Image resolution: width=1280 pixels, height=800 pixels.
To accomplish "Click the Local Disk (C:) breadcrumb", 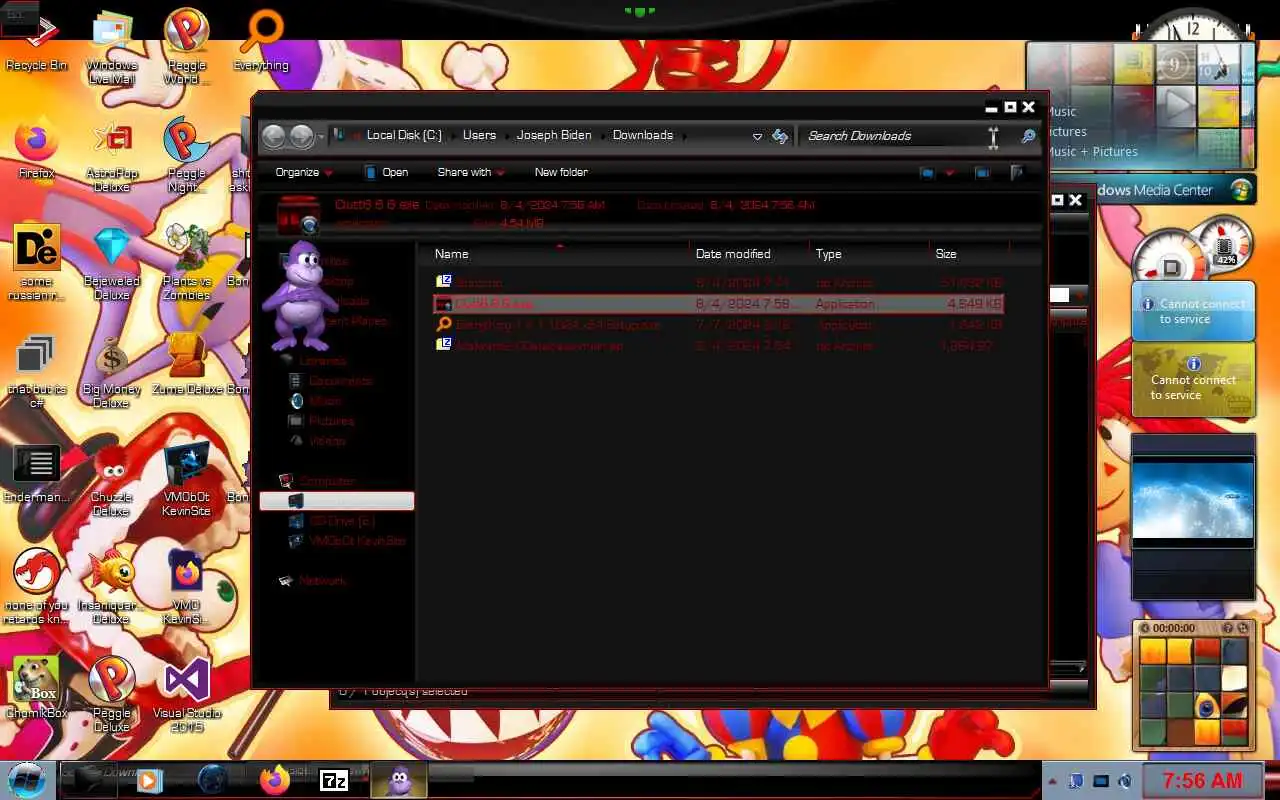I will click(404, 135).
